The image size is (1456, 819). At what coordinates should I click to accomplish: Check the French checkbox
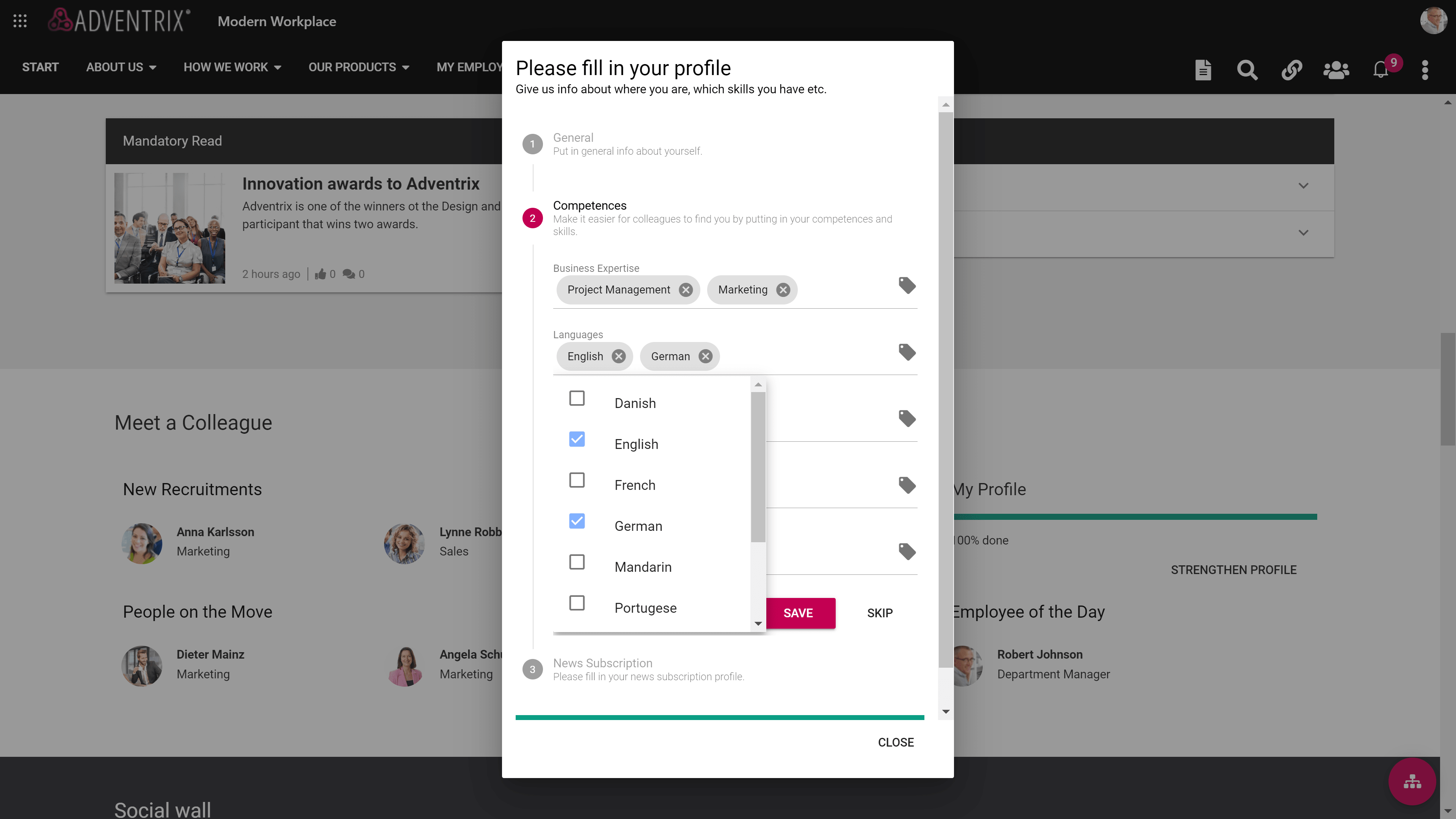click(x=576, y=480)
